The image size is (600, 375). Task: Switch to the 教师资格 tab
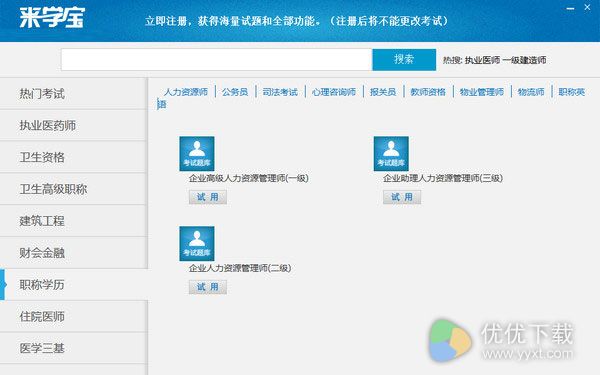click(x=428, y=92)
